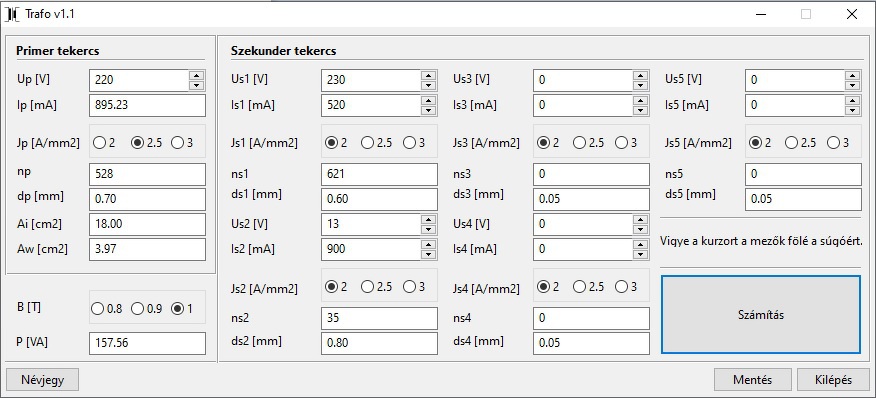Screen dimensions: 876x398
Task: Close the Trafo v1.1 window
Action: [852, 15]
